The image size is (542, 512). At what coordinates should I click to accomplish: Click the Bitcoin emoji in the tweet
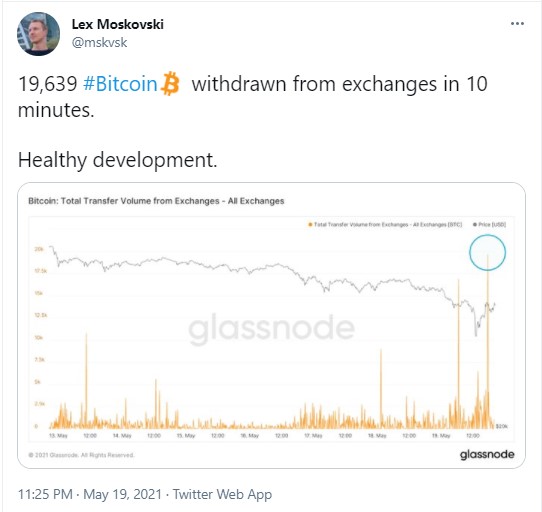point(170,83)
